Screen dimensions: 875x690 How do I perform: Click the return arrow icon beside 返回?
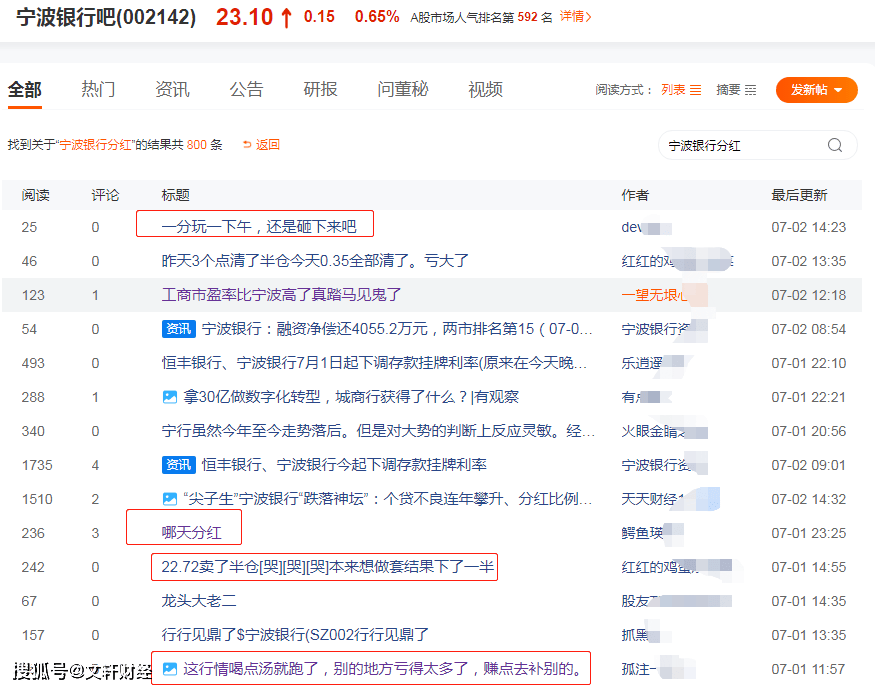pyautogui.click(x=247, y=145)
